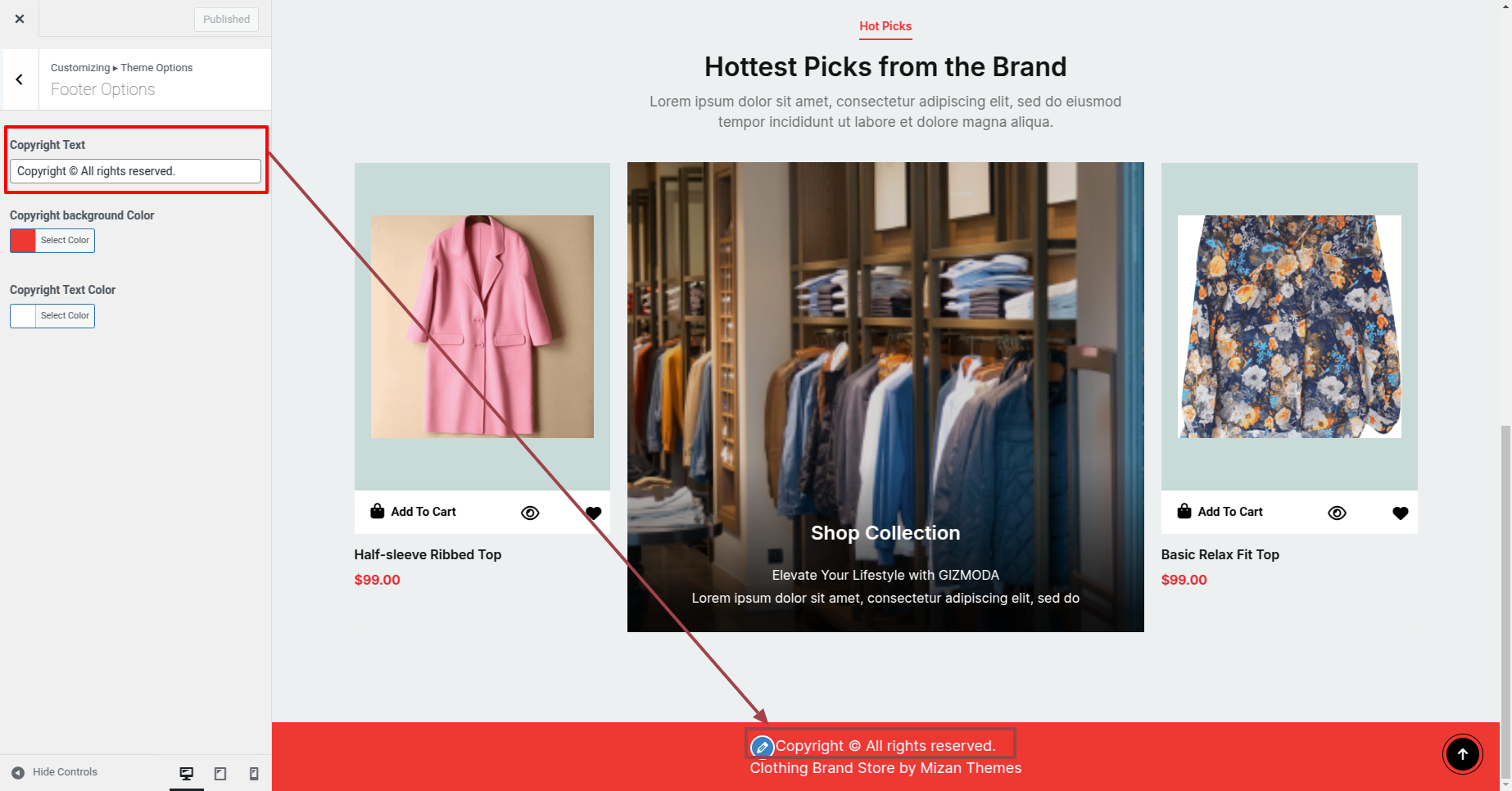
Task: Click the red Copyright background color swatch
Action: (x=23, y=240)
